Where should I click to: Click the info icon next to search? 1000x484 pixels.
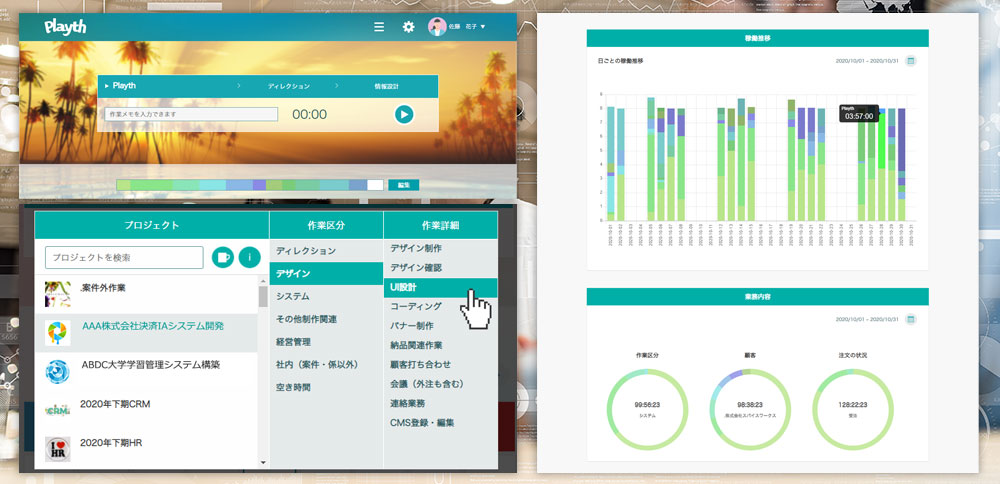(249, 258)
